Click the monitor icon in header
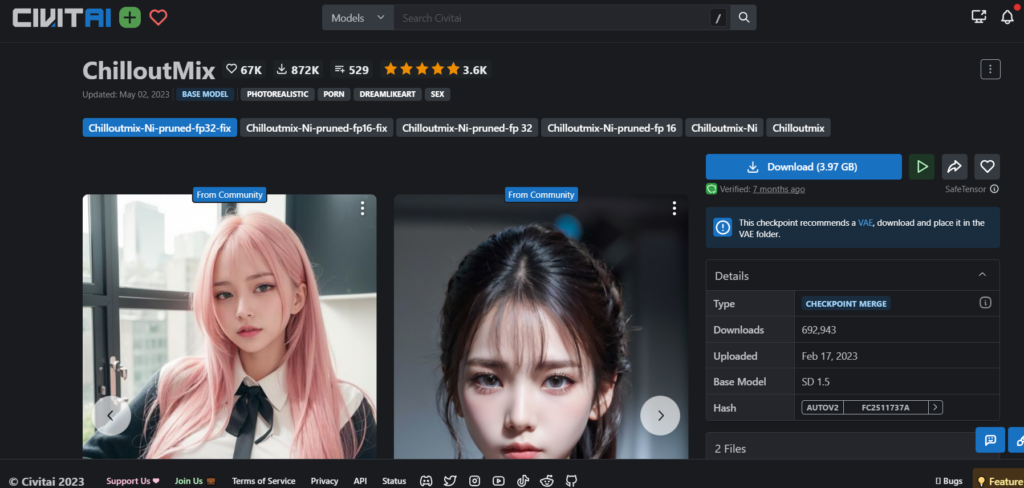The height and width of the screenshot is (488, 1024). 978,17
